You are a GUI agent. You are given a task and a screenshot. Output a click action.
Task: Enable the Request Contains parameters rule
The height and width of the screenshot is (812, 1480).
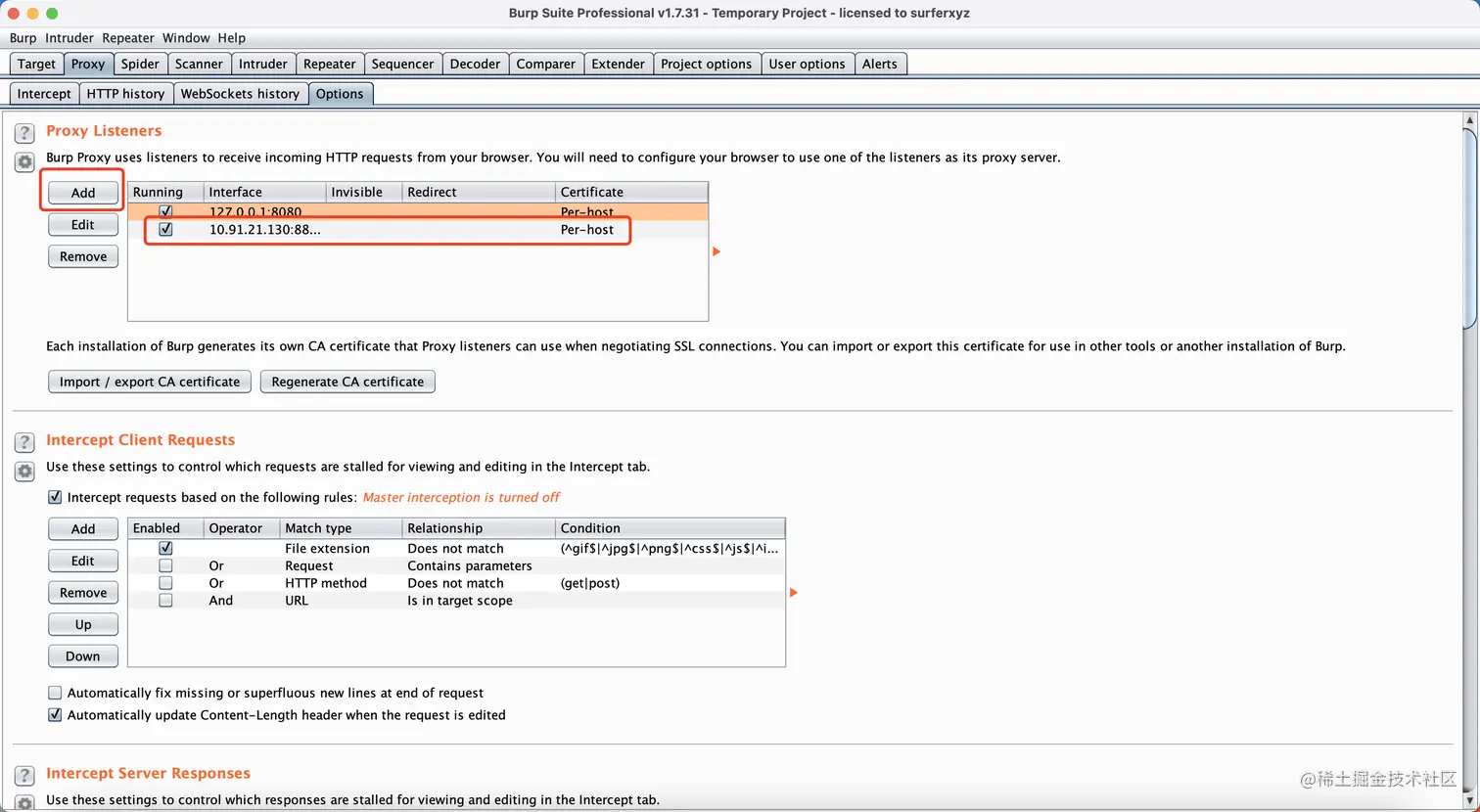pos(165,565)
